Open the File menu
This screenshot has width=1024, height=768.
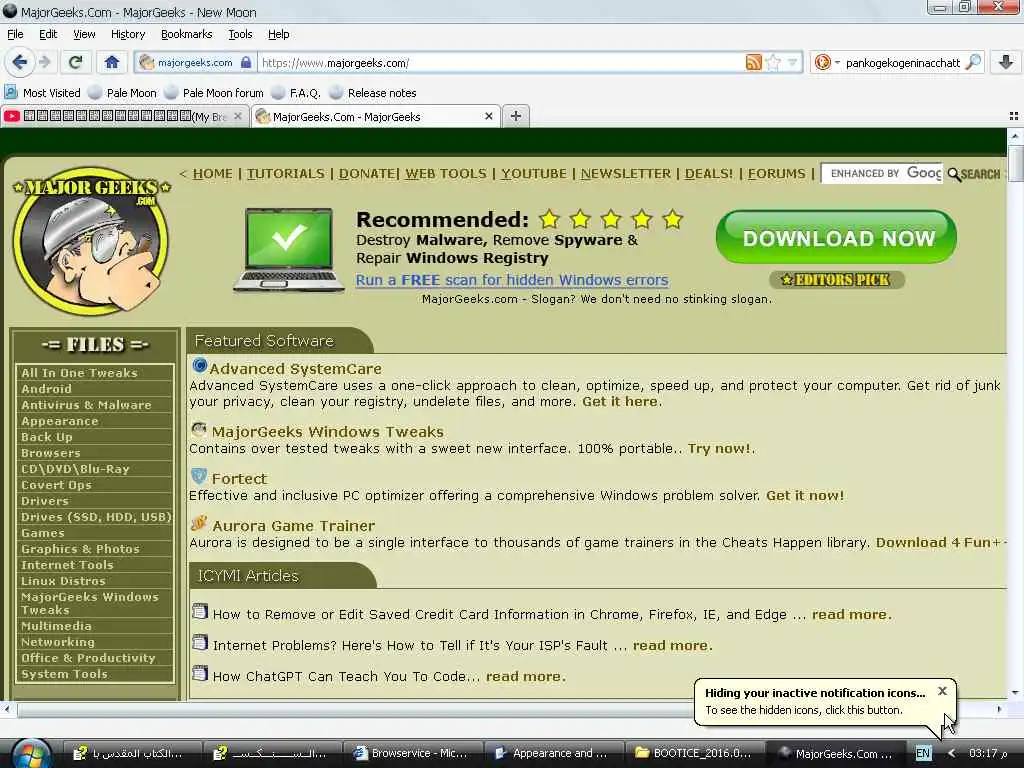pyautogui.click(x=15, y=34)
